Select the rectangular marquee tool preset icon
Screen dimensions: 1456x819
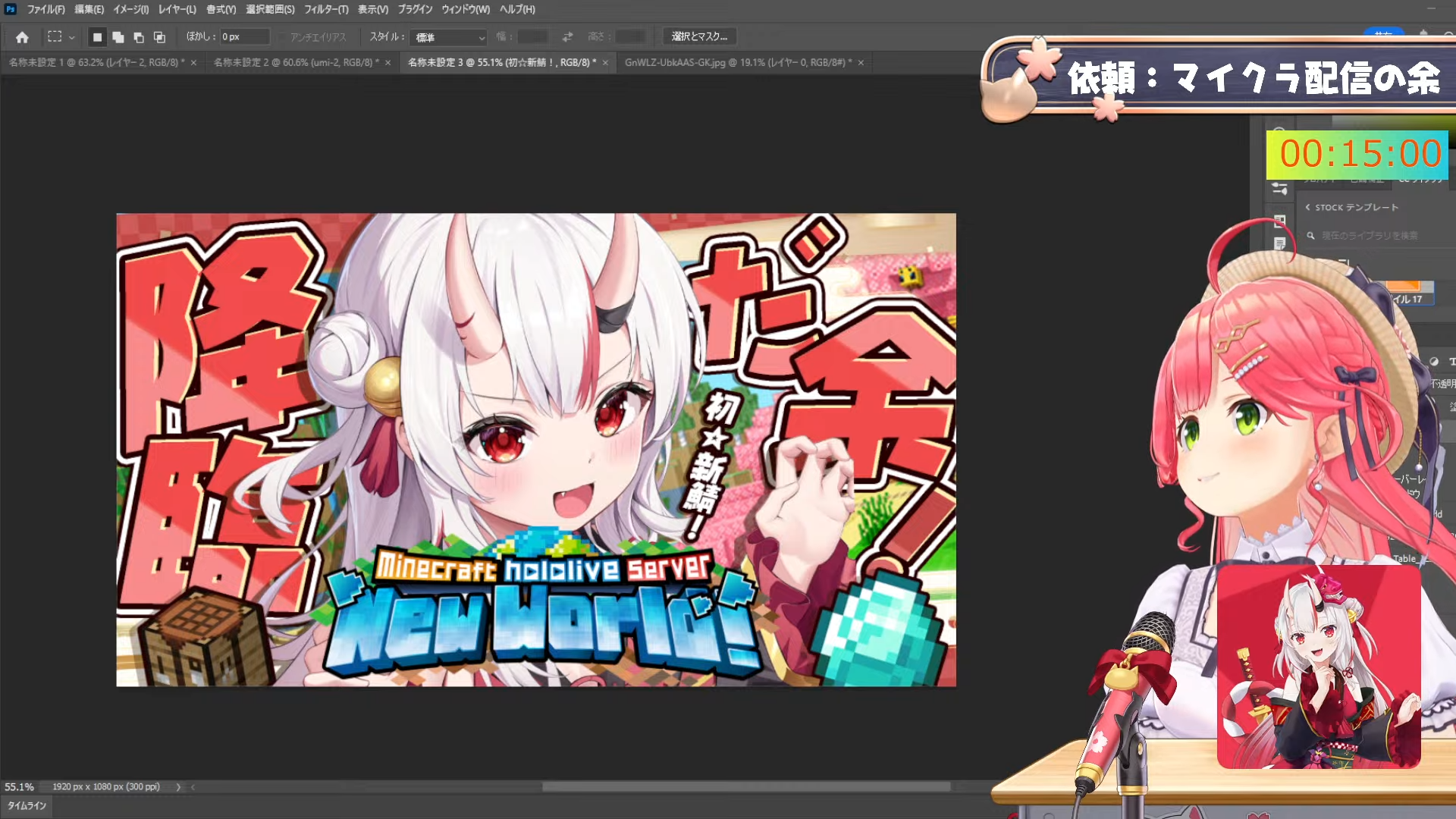click(55, 36)
